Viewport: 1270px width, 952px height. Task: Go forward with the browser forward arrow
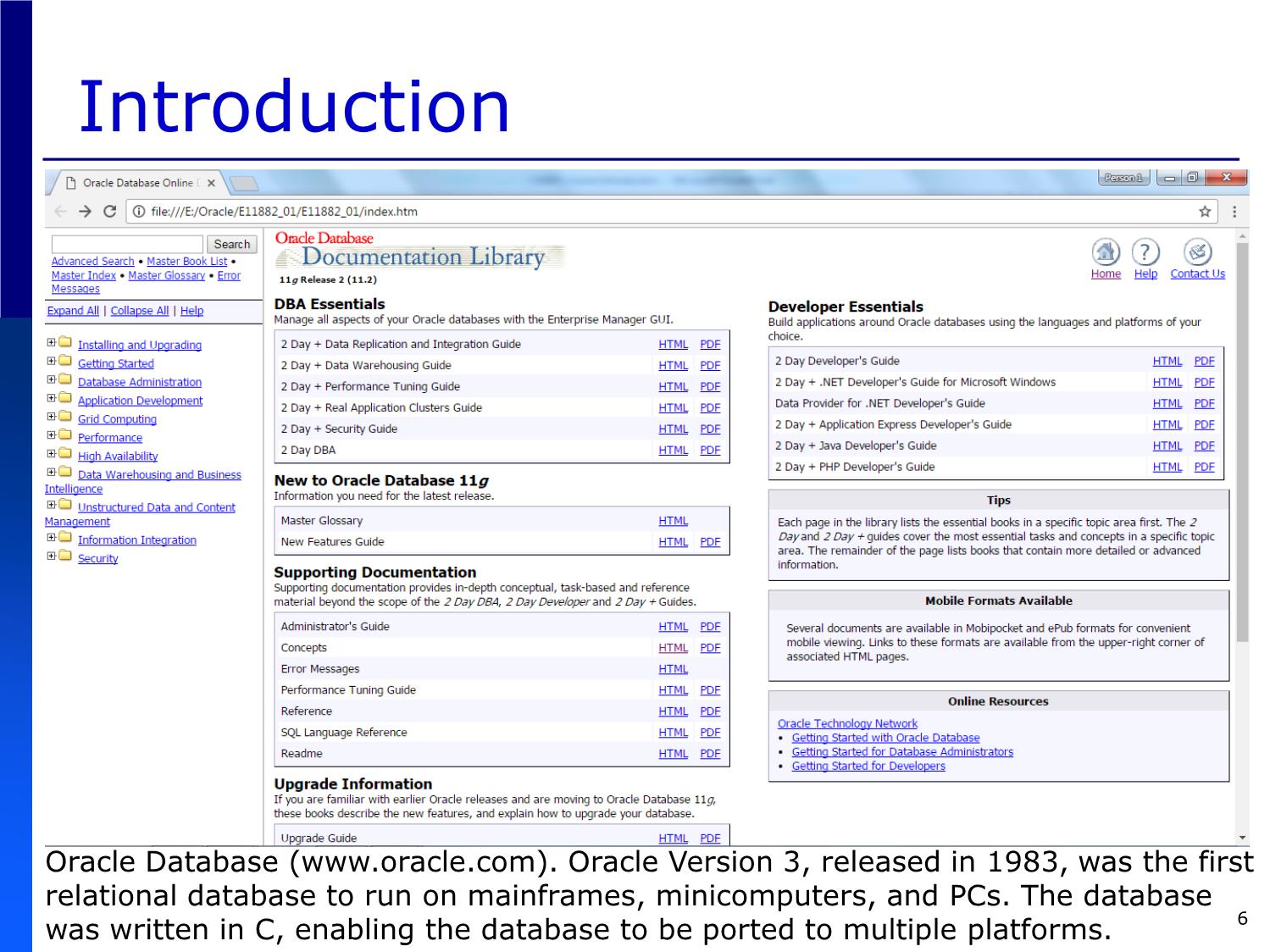84,212
